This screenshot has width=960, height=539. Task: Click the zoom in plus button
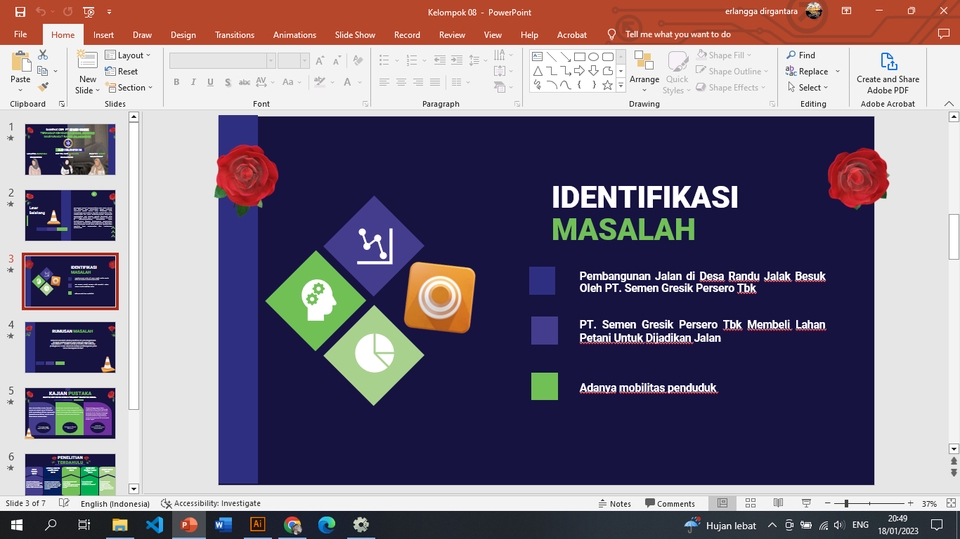910,503
